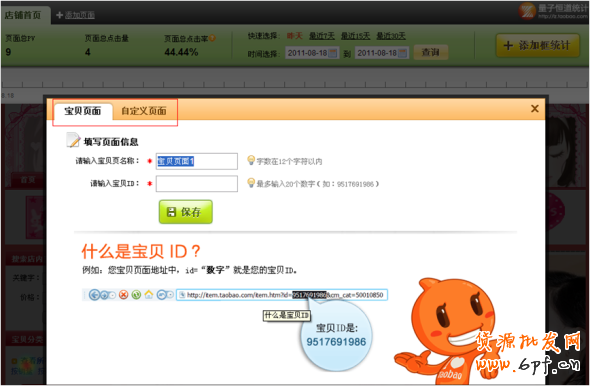
Task: Click the green 保存 button
Action: coord(186,212)
